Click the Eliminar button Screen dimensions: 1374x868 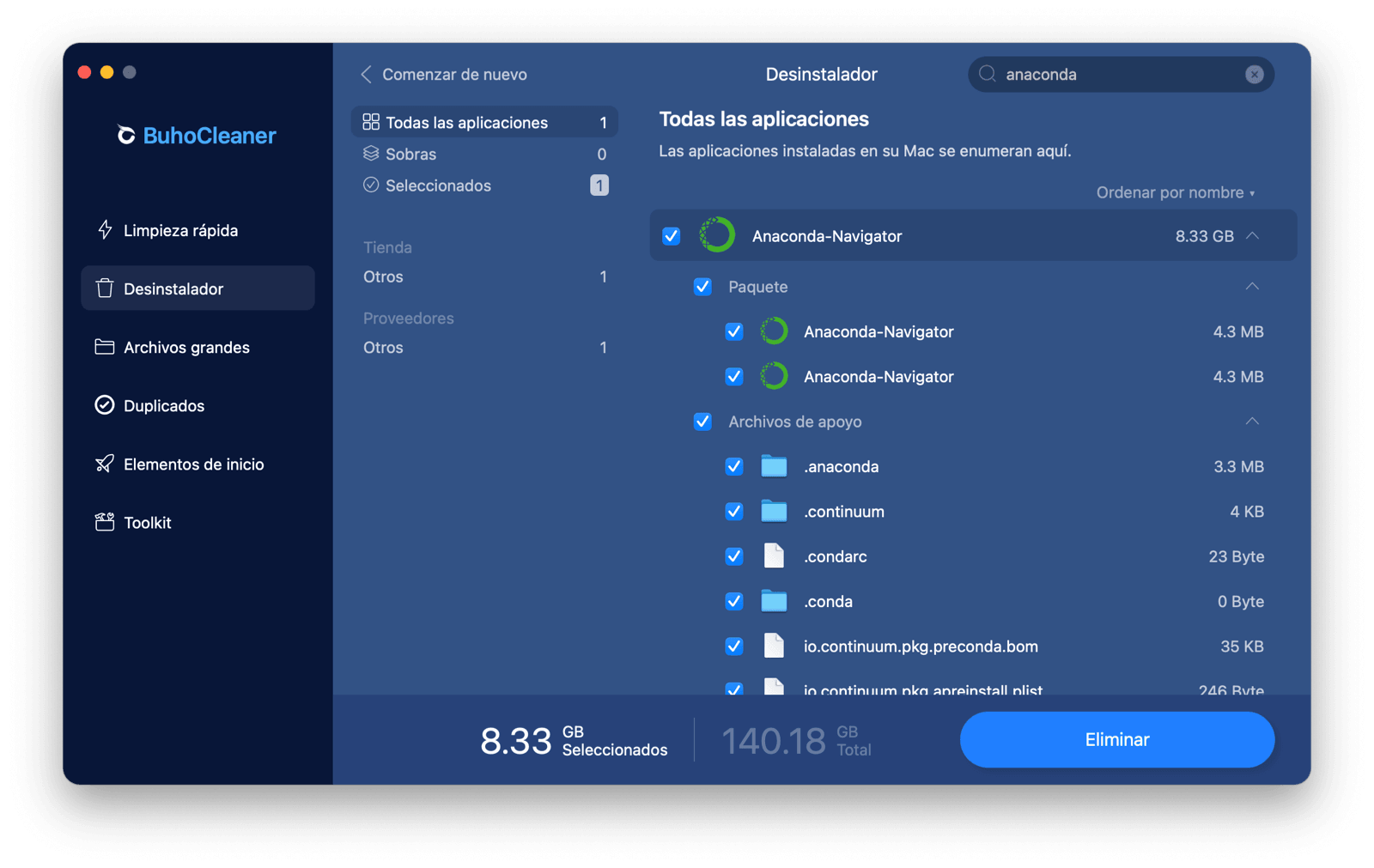(x=1116, y=739)
